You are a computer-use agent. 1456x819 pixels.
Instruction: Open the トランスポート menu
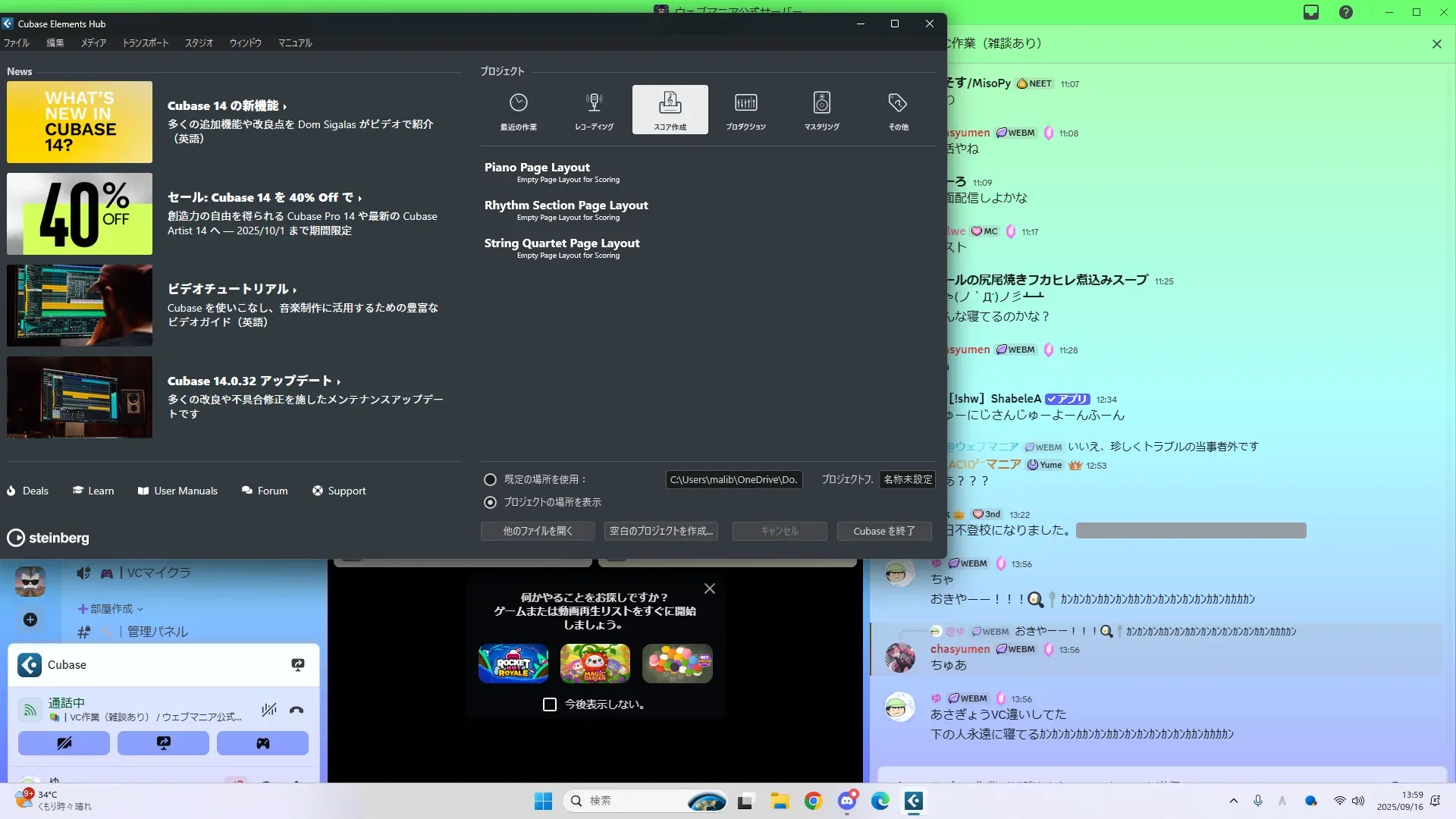point(145,43)
